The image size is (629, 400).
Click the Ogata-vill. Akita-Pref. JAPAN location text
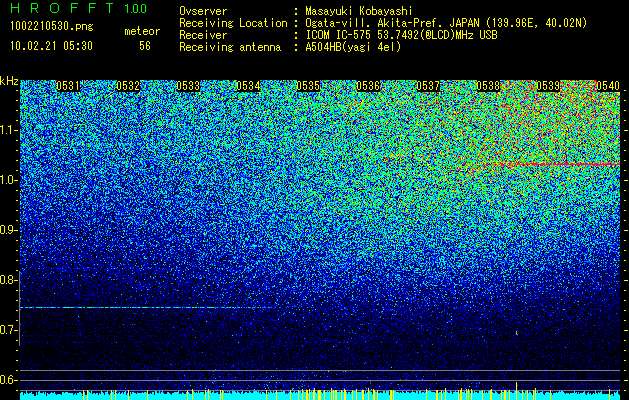pyautogui.click(x=446, y=23)
